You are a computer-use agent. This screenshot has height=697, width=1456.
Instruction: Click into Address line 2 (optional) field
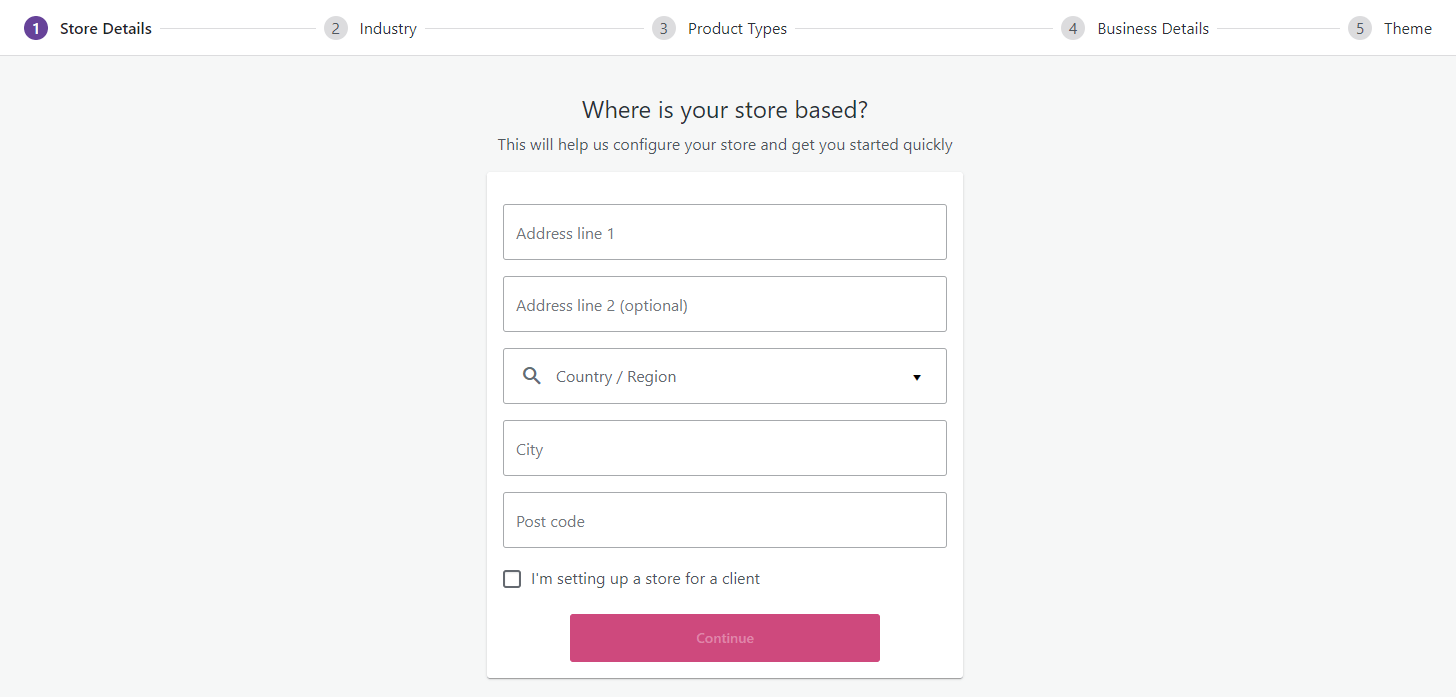point(724,304)
